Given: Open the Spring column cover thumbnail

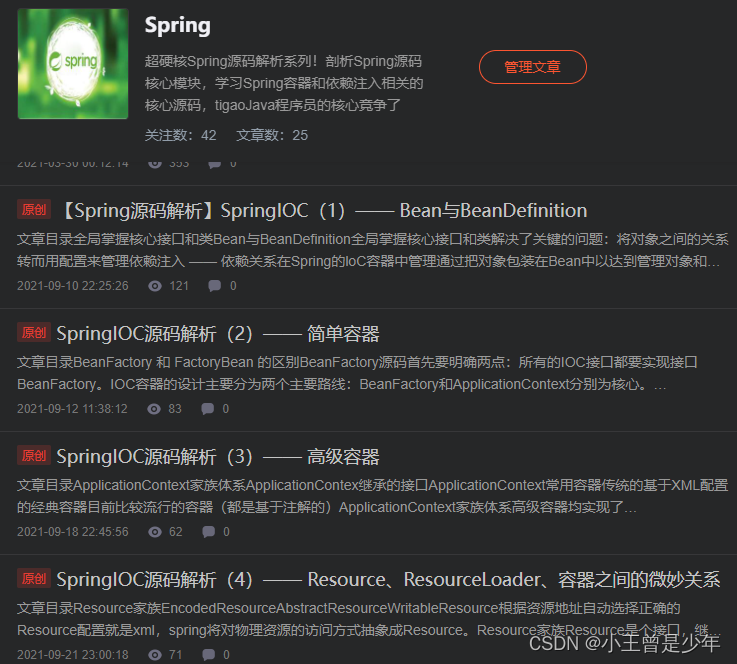Looking at the screenshot, I should click(73, 63).
